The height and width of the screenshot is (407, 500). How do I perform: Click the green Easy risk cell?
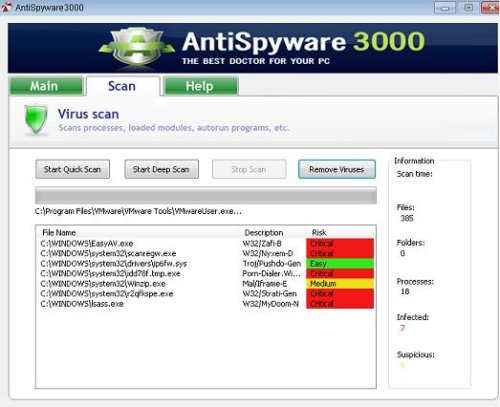(x=340, y=263)
